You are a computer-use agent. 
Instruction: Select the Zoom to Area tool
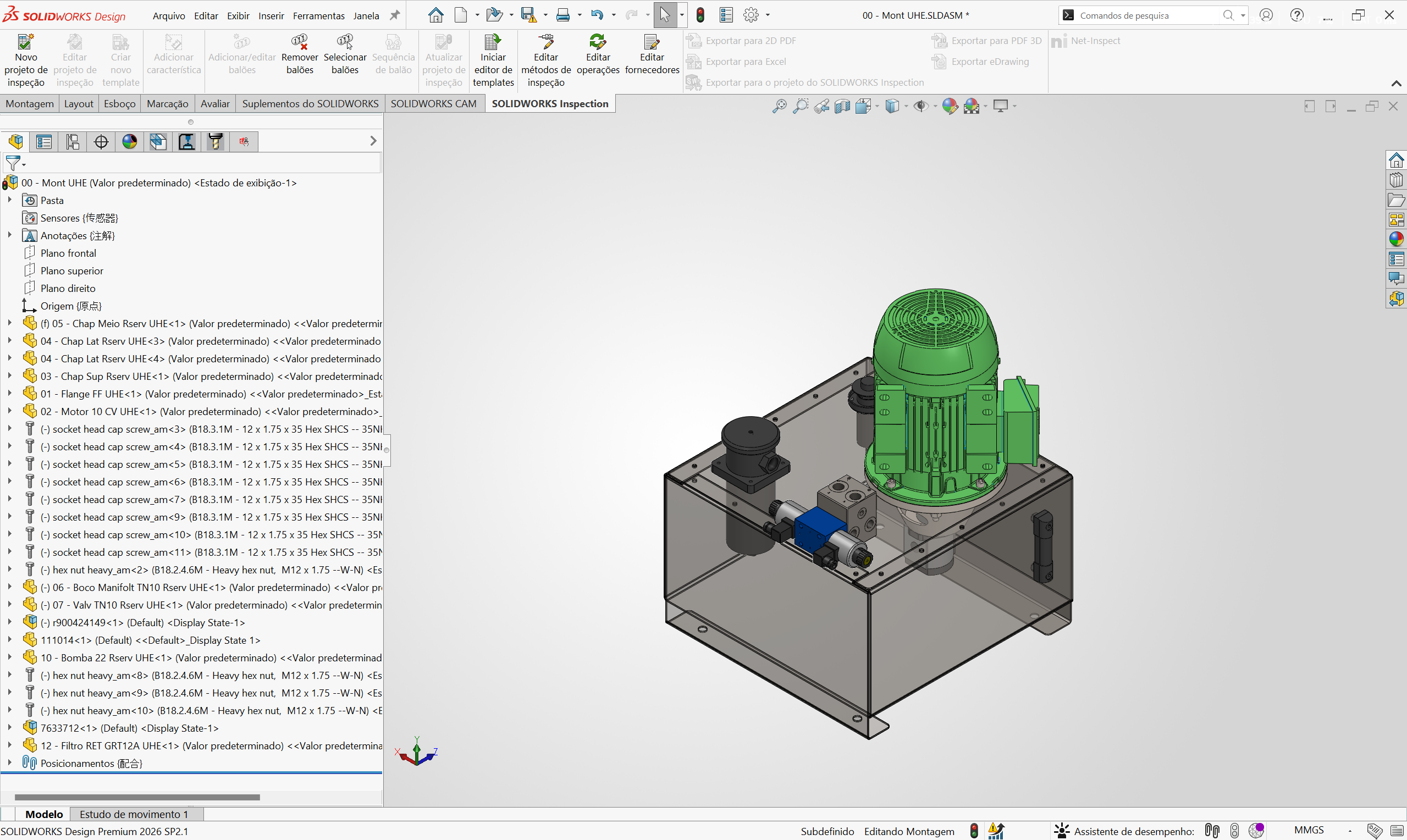(801, 106)
